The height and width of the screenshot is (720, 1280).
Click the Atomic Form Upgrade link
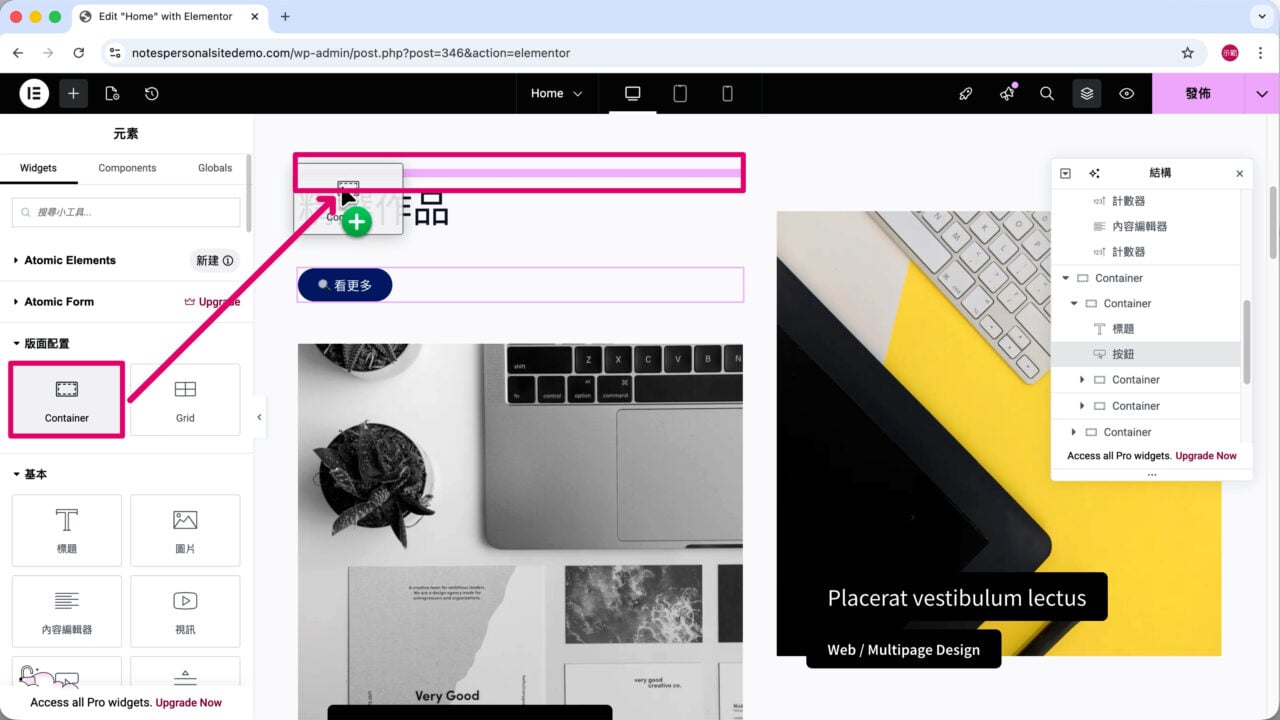(212, 301)
